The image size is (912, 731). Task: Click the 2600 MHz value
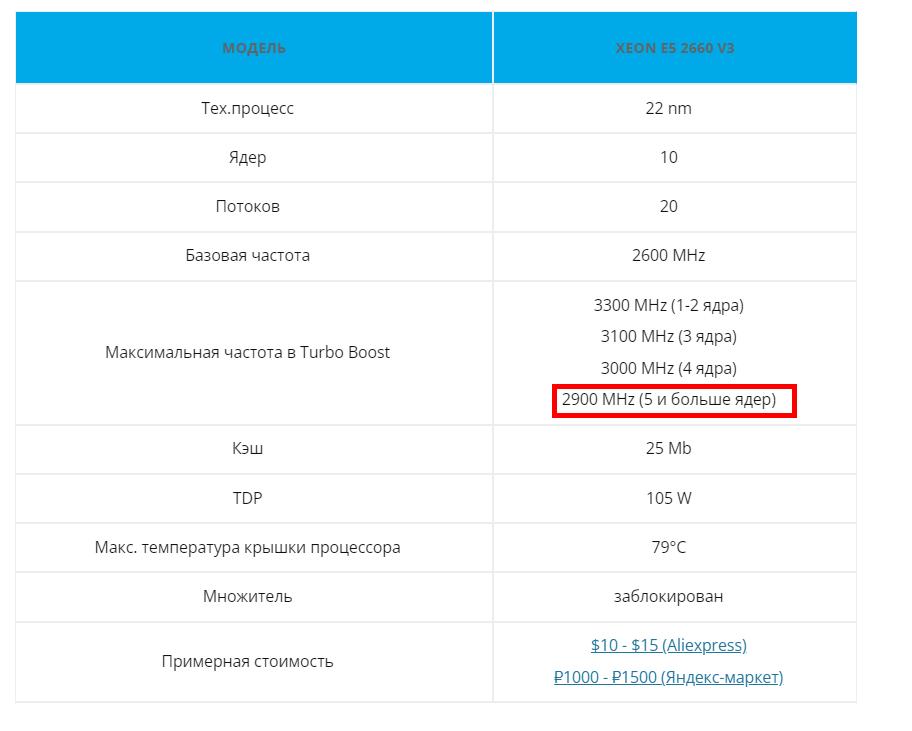point(668,255)
